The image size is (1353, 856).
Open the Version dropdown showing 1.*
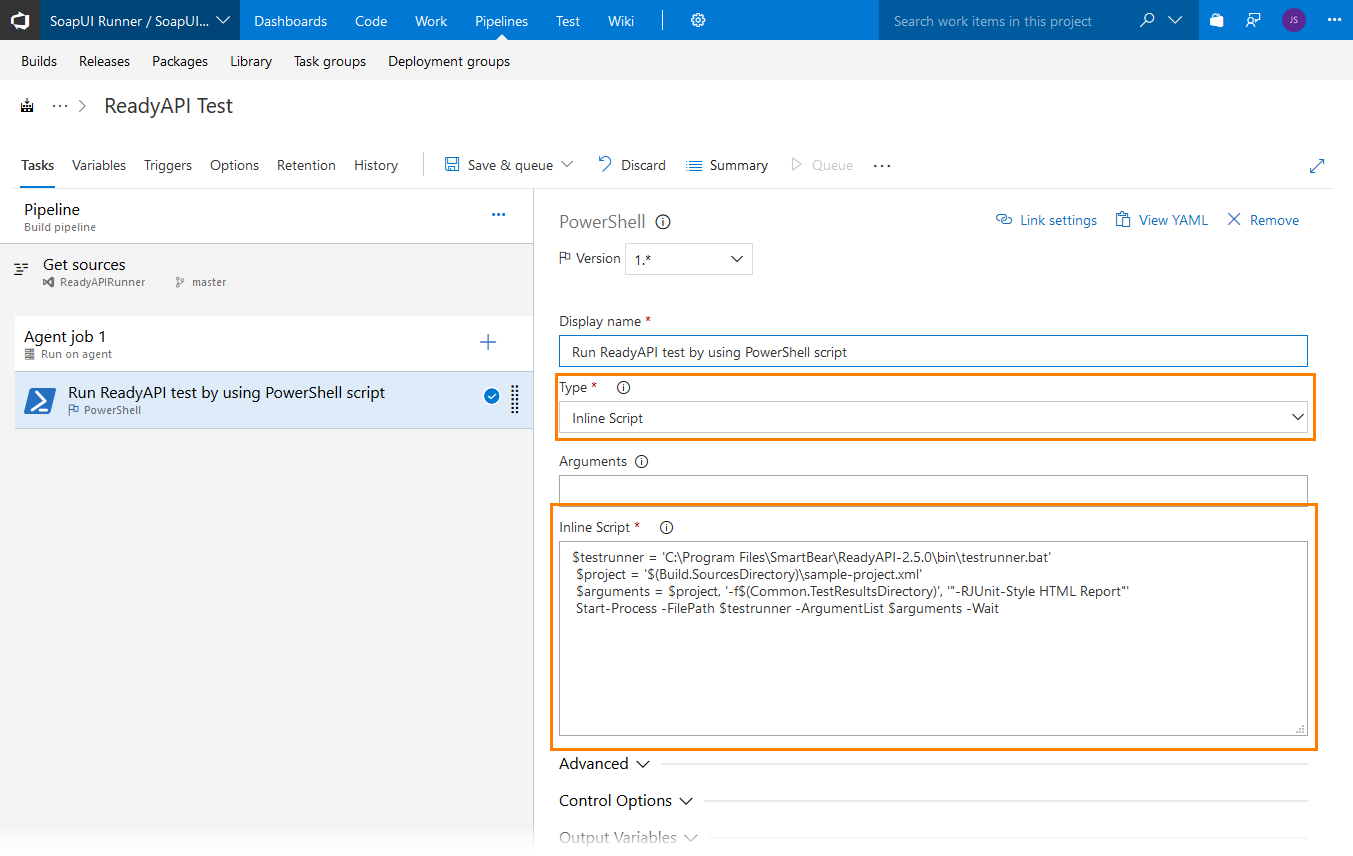click(x=688, y=258)
